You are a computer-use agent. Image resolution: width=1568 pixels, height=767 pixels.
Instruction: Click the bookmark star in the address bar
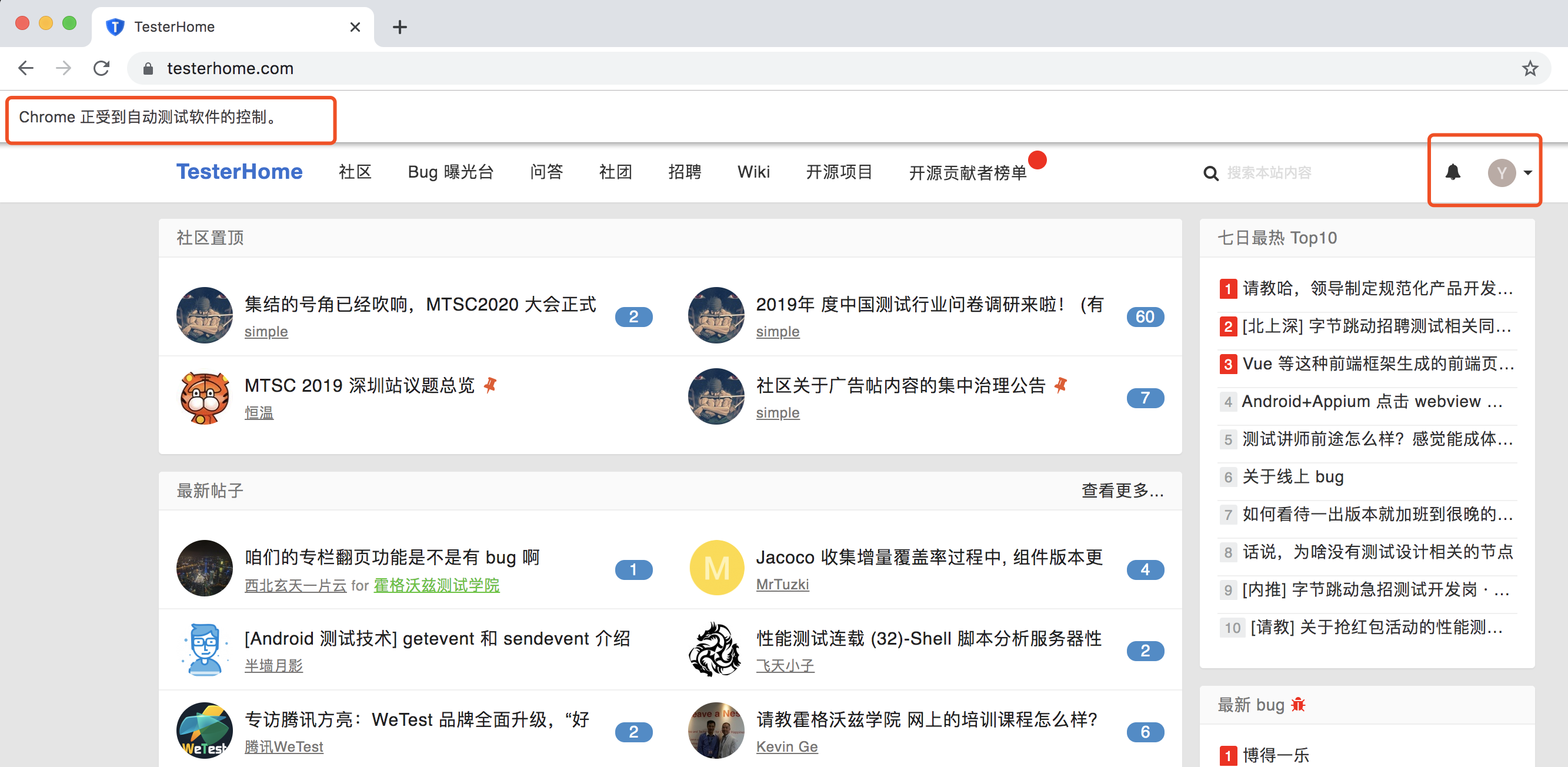[x=1530, y=68]
